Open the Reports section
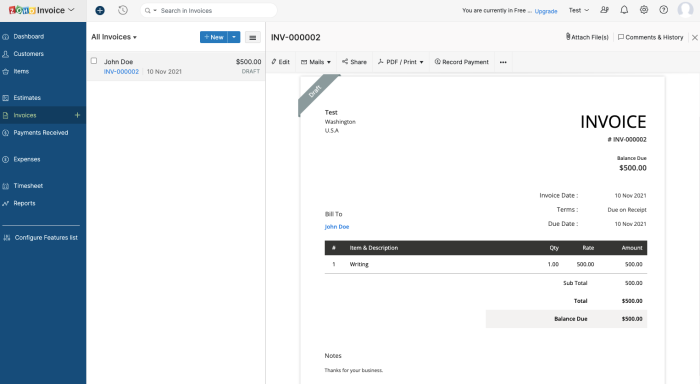 coord(24,203)
